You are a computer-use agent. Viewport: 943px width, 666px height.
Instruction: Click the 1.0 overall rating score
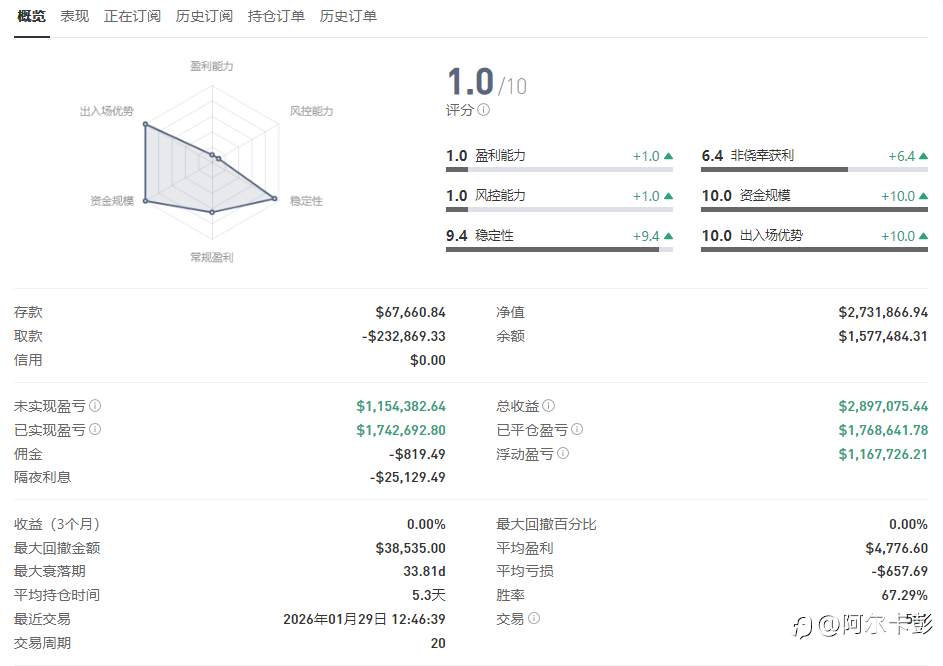470,82
